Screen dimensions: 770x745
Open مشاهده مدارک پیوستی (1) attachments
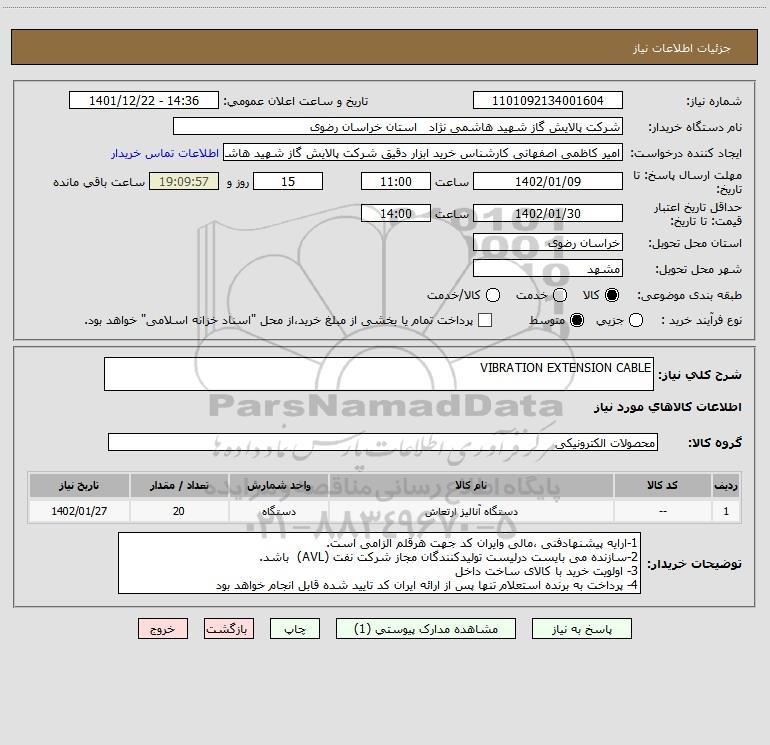pos(426,629)
